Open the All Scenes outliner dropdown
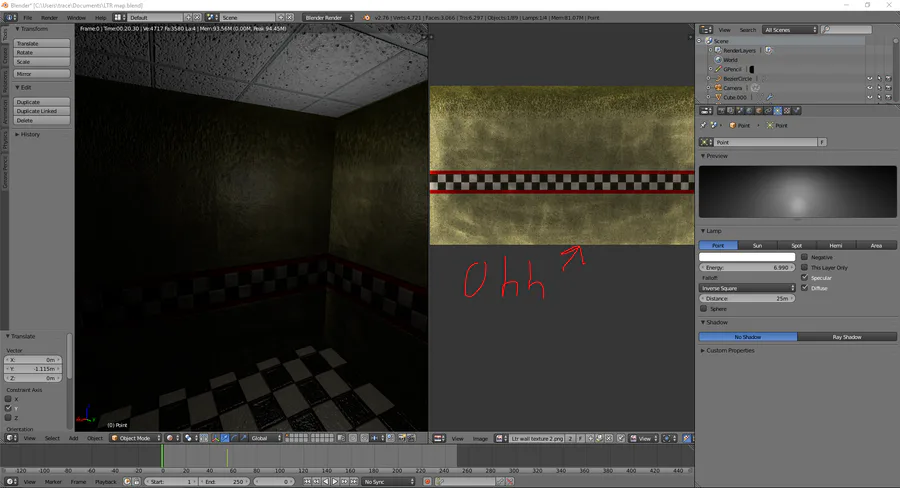Image resolution: width=900 pixels, height=488 pixels. point(789,29)
